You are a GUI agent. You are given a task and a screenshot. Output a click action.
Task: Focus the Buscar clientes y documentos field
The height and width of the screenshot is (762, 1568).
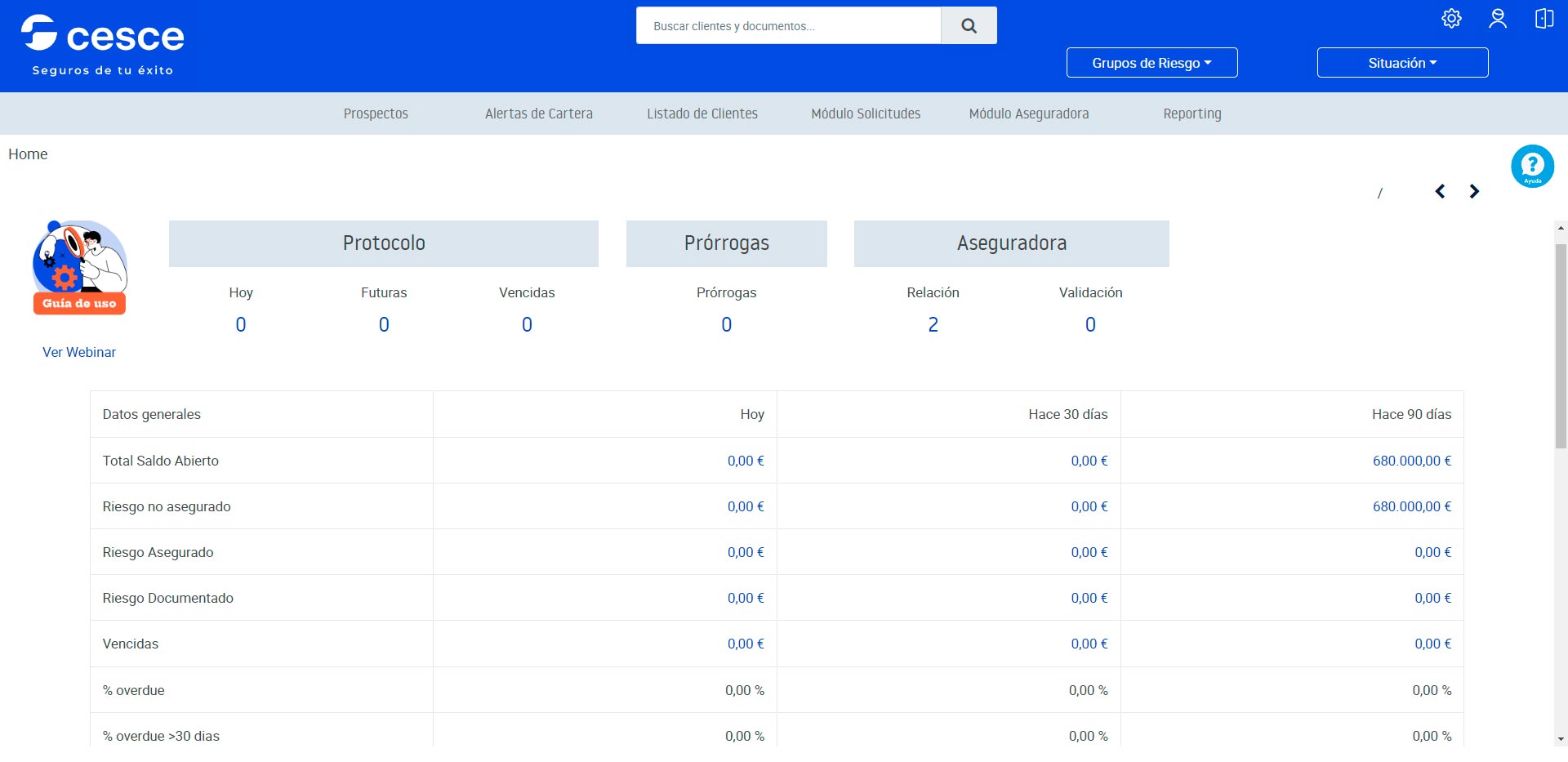coord(788,26)
